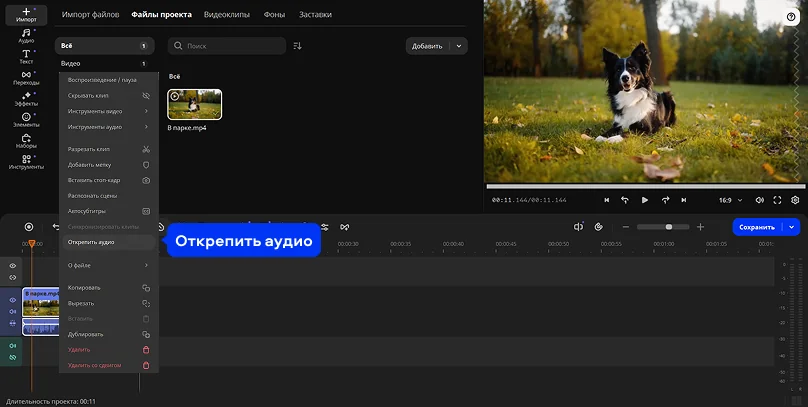Open Наборы in the left sidebar

(x=26, y=142)
